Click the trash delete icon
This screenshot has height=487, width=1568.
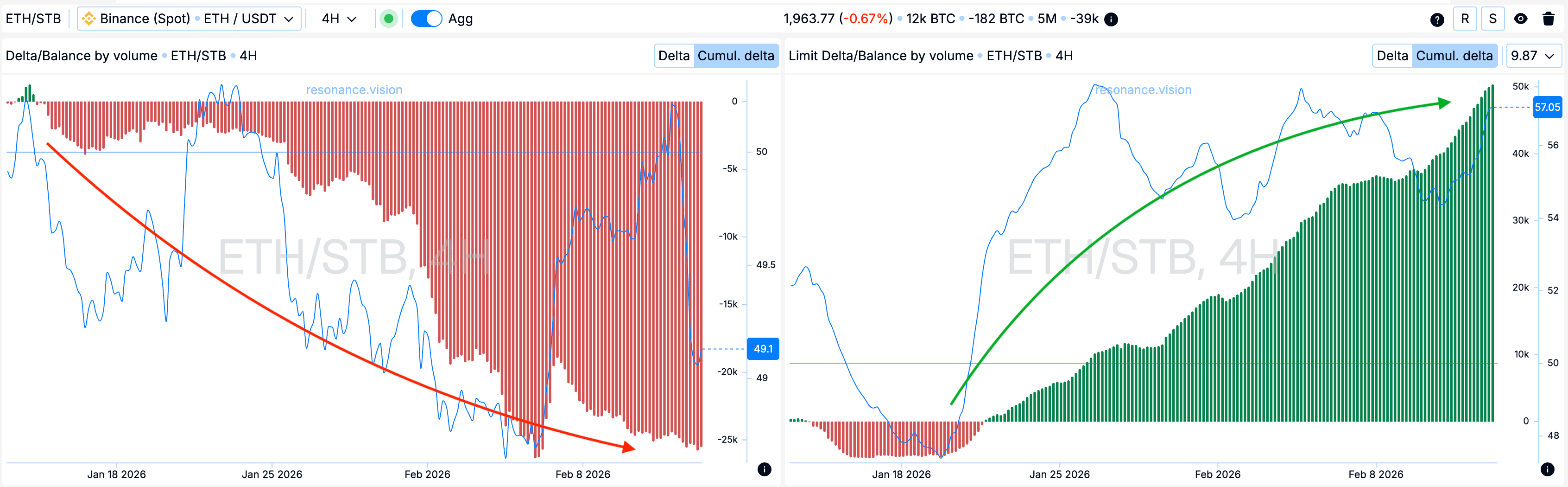[x=1549, y=19]
